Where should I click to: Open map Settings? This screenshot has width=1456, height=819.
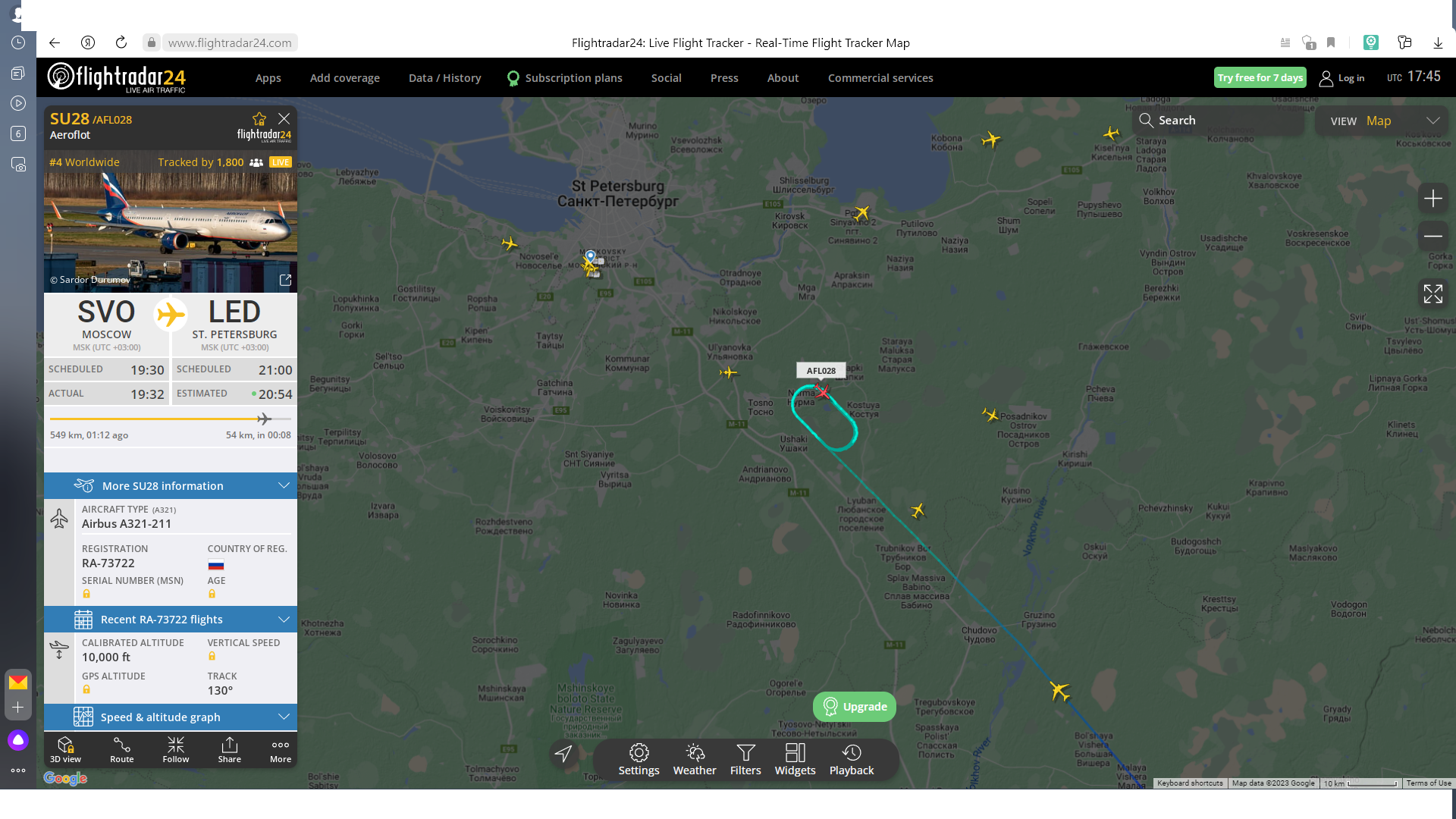[x=639, y=760]
